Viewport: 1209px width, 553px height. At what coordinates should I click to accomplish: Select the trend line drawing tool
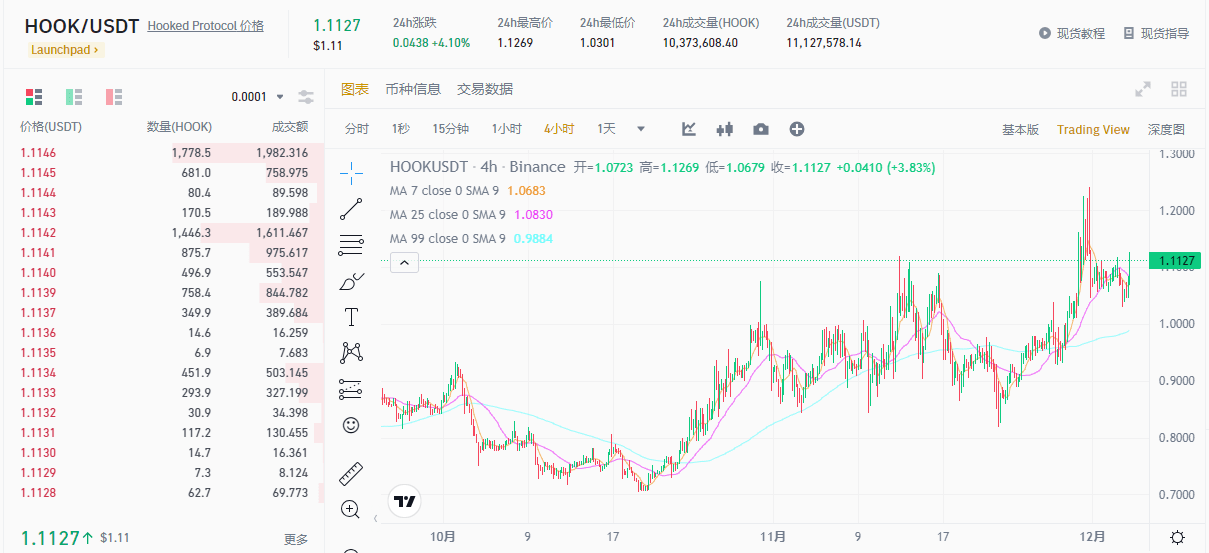351,209
